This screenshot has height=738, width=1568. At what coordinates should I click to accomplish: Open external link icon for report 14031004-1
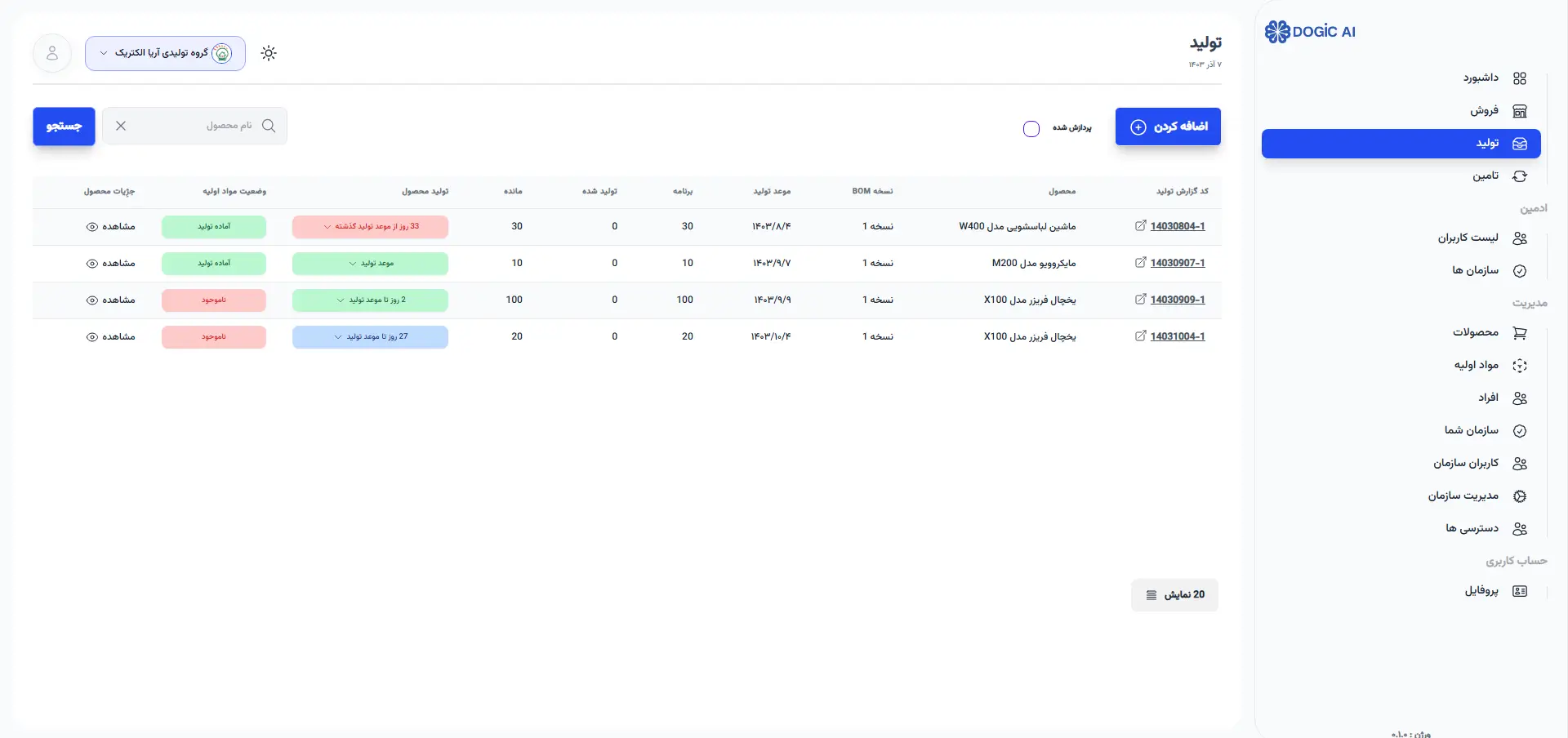[x=1140, y=336]
